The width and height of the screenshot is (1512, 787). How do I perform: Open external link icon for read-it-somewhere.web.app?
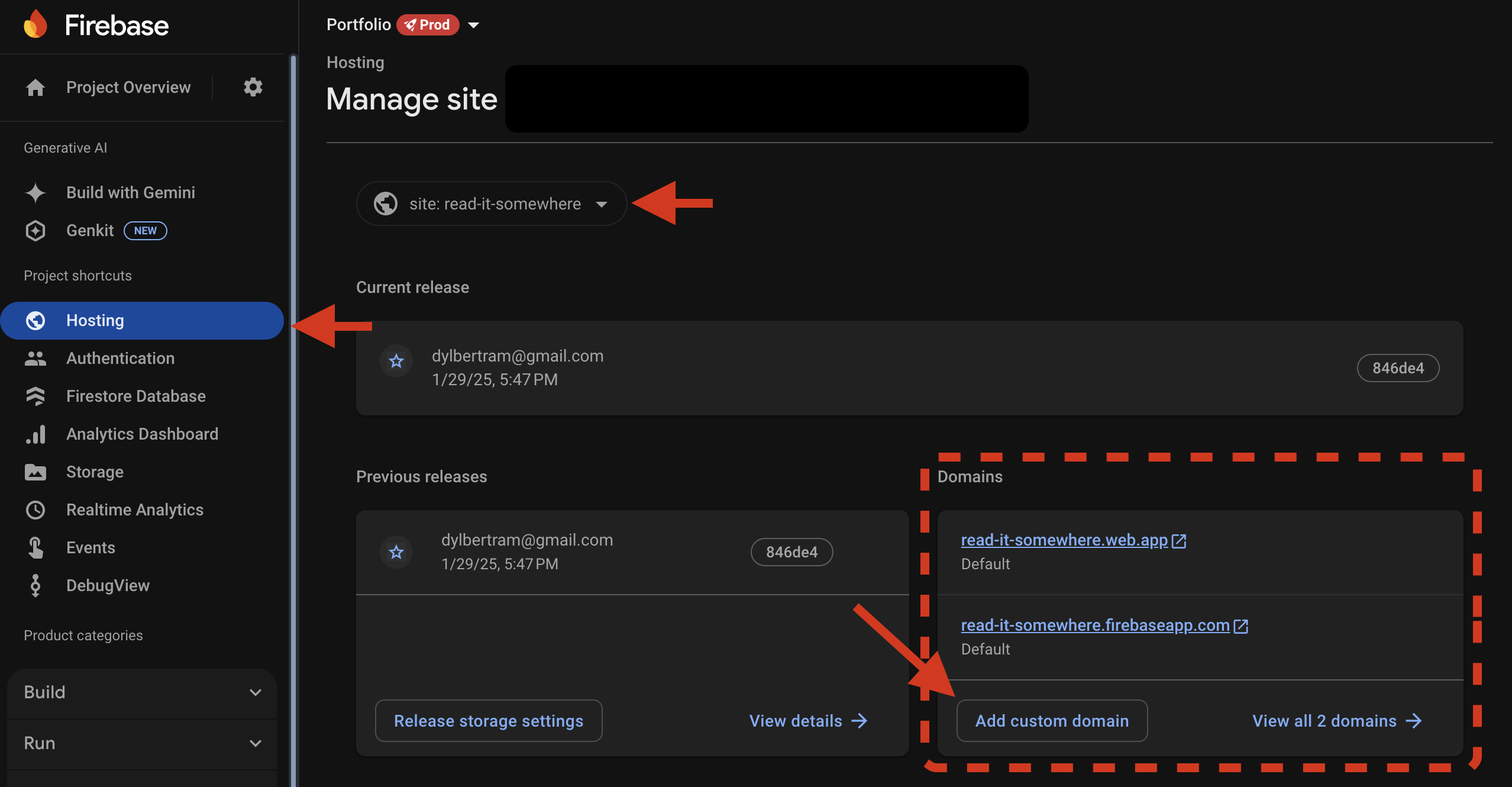point(1179,540)
